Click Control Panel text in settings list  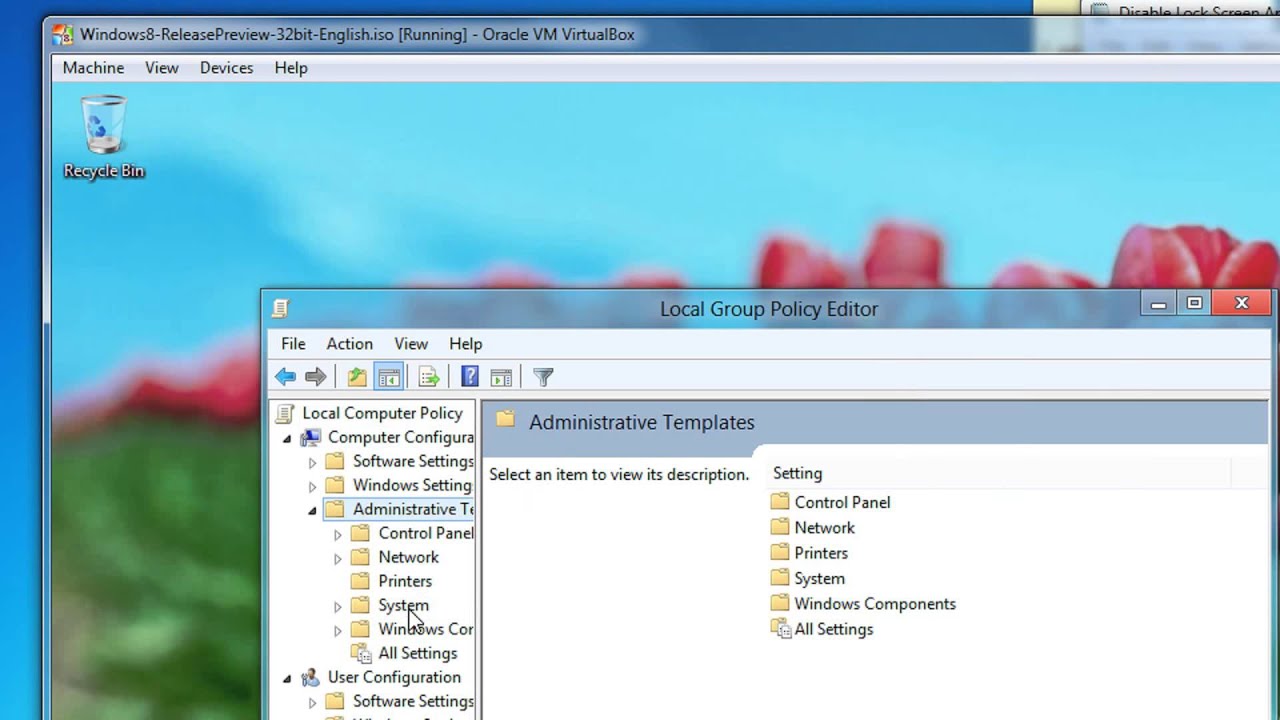point(842,502)
